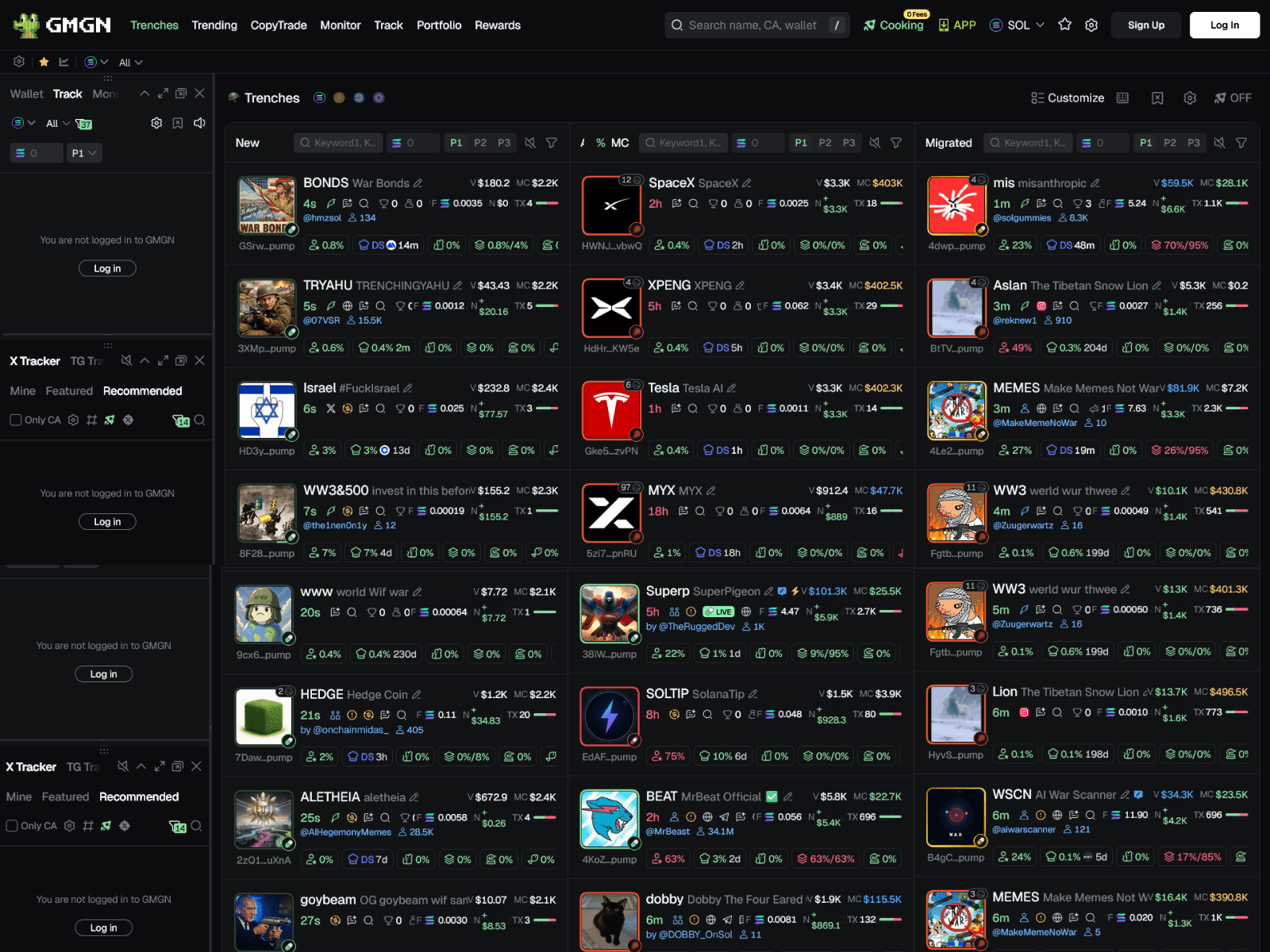Open keyboard shortcuts icon beside Customize

[1122, 98]
